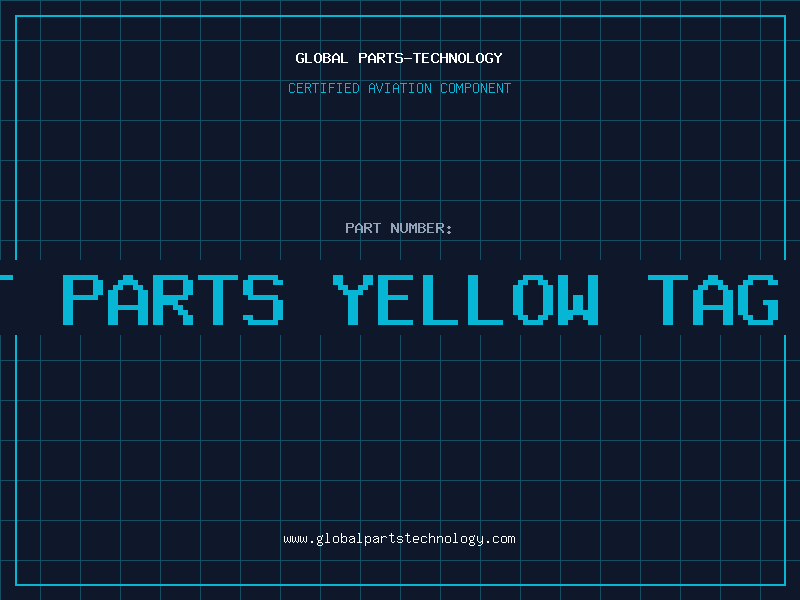Click the GLOBAL word in the header

pos(321,58)
